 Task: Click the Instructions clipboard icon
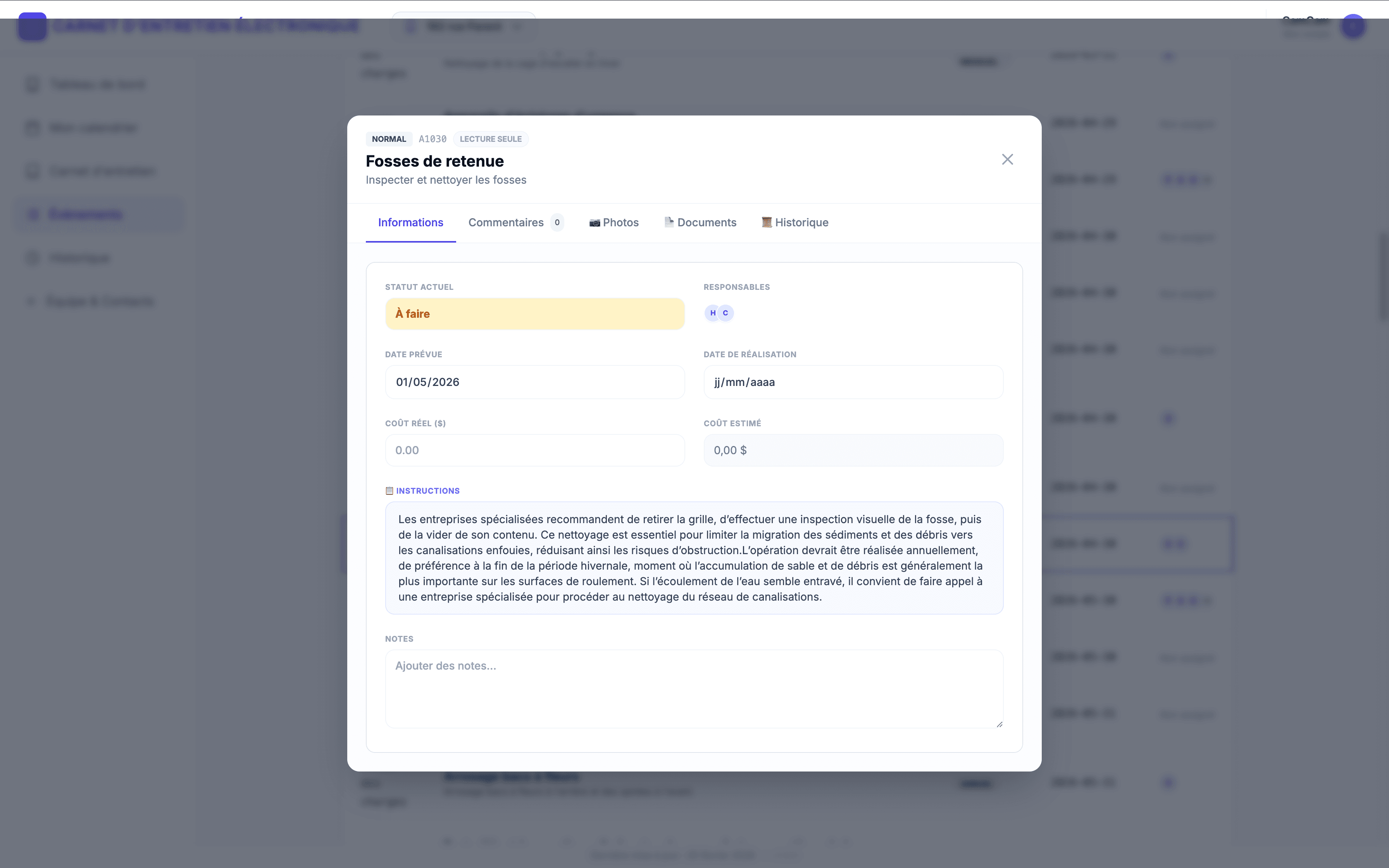tap(389, 491)
